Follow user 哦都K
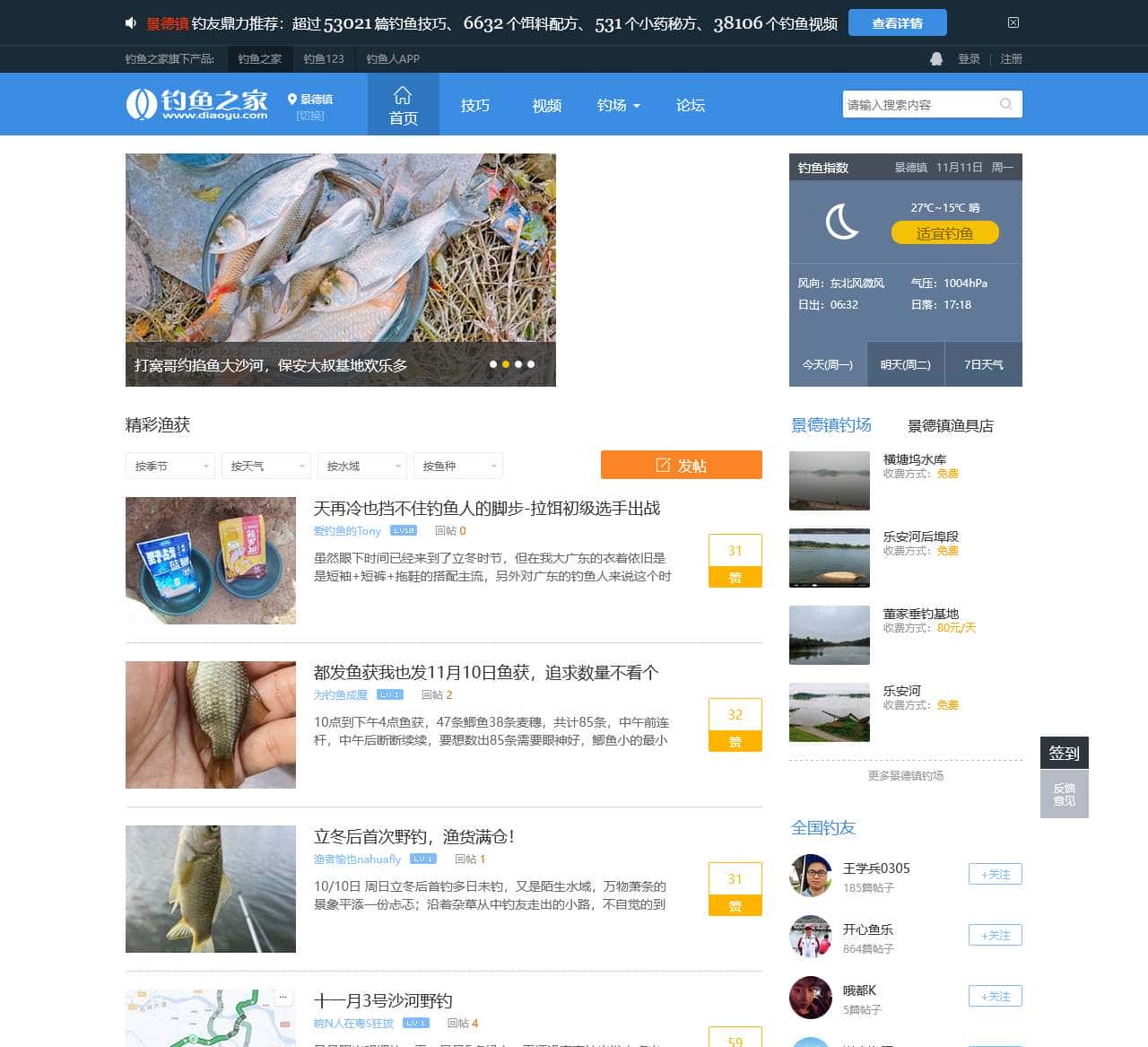1148x1047 pixels. [x=996, y=997]
